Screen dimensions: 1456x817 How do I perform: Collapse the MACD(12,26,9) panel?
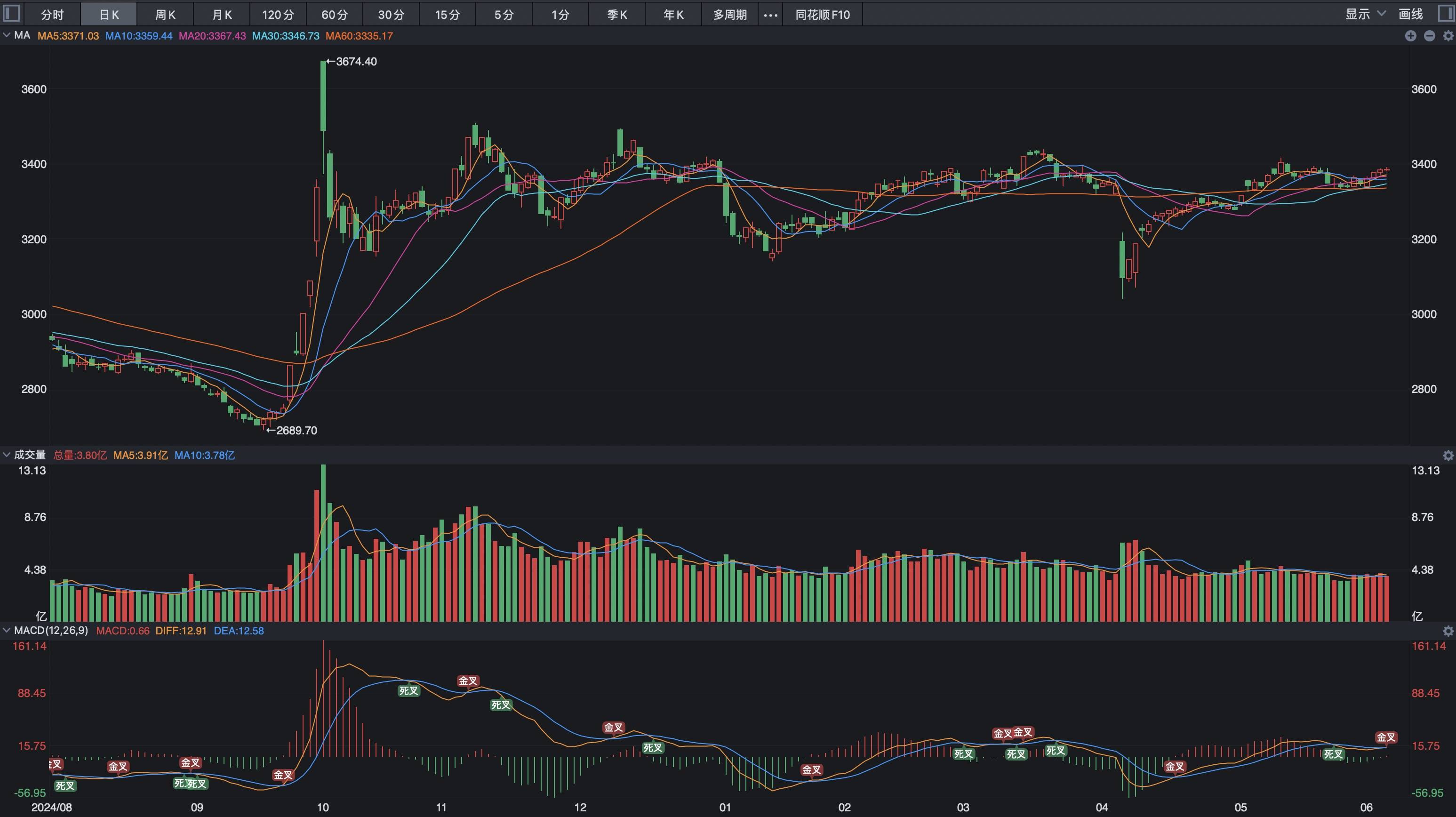click(7, 630)
